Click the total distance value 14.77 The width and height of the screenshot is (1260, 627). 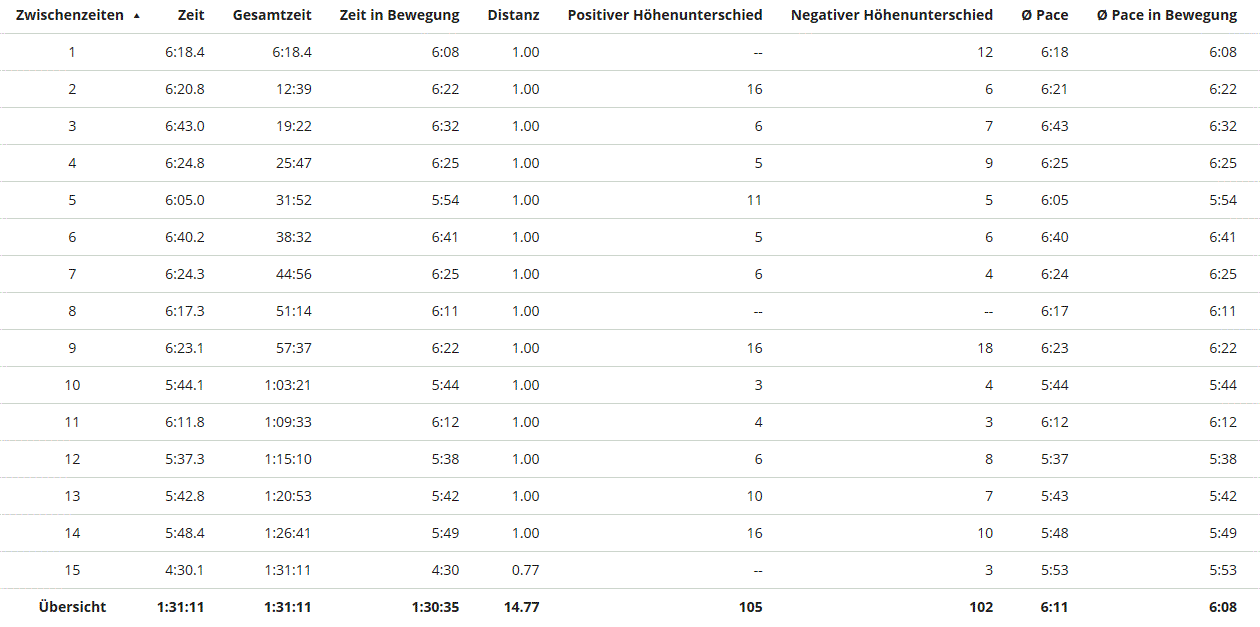[521, 607]
